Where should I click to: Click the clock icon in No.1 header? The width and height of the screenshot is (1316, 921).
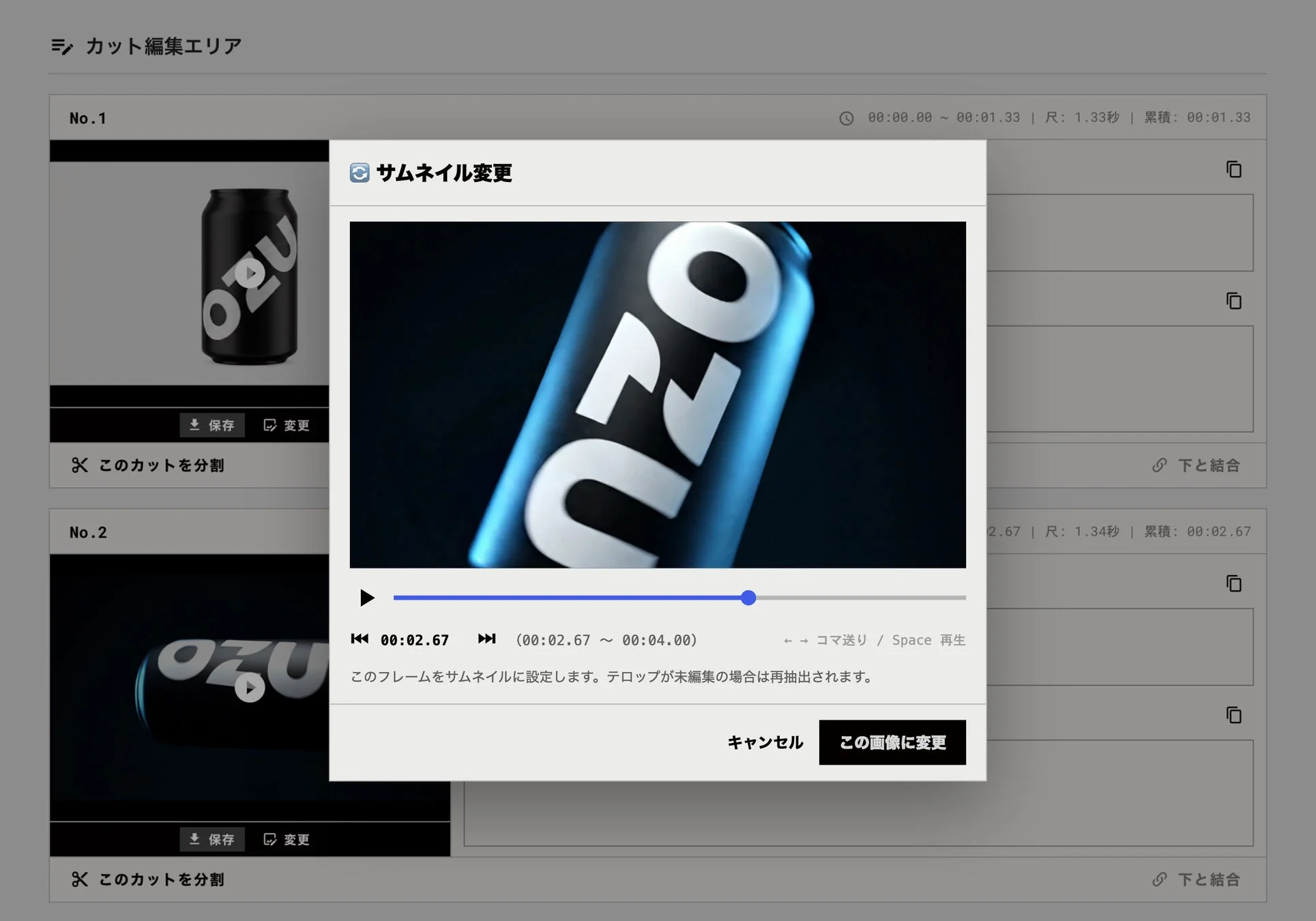pyautogui.click(x=846, y=118)
